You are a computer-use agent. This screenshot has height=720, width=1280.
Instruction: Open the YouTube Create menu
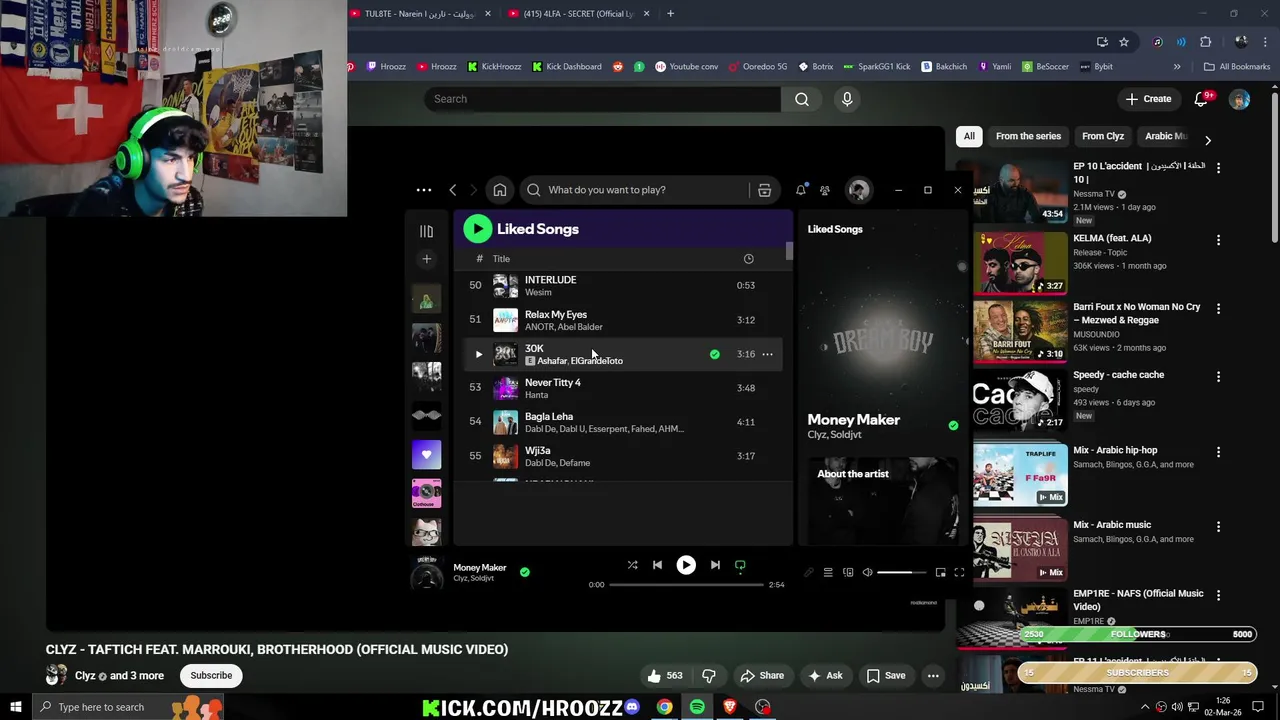tap(1148, 99)
